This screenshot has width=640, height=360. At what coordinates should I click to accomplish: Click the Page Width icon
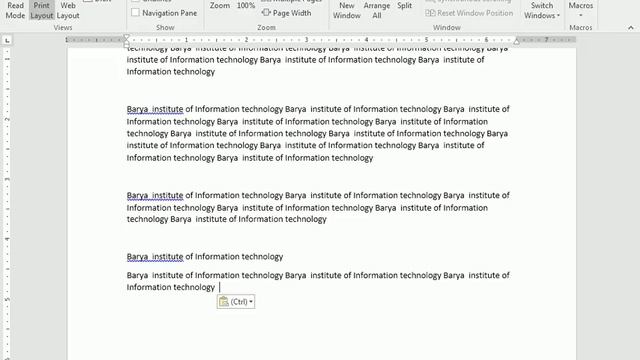tap(266, 13)
